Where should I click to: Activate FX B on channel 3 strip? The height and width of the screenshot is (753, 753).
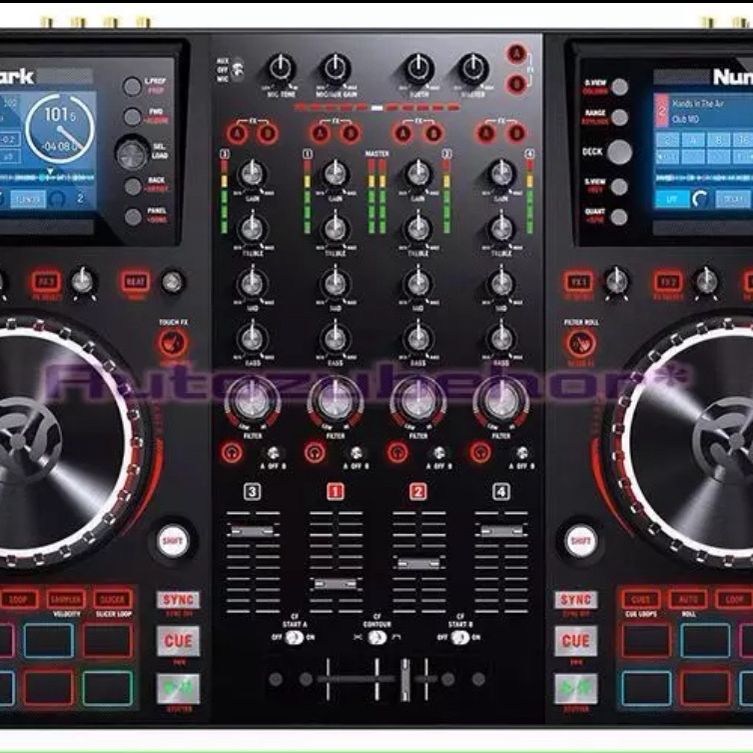[267, 134]
